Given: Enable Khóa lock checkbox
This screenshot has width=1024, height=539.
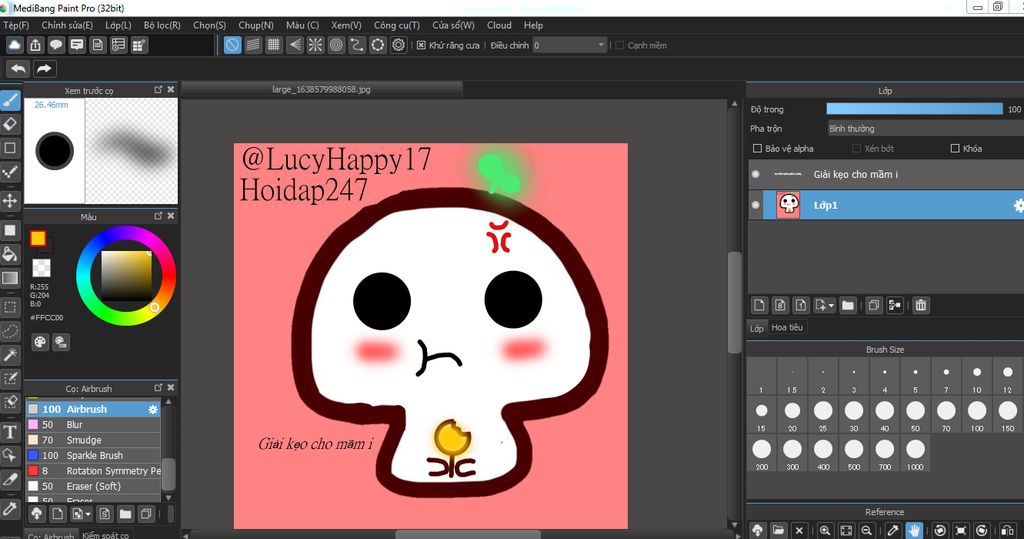Looking at the screenshot, I should tap(955, 148).
